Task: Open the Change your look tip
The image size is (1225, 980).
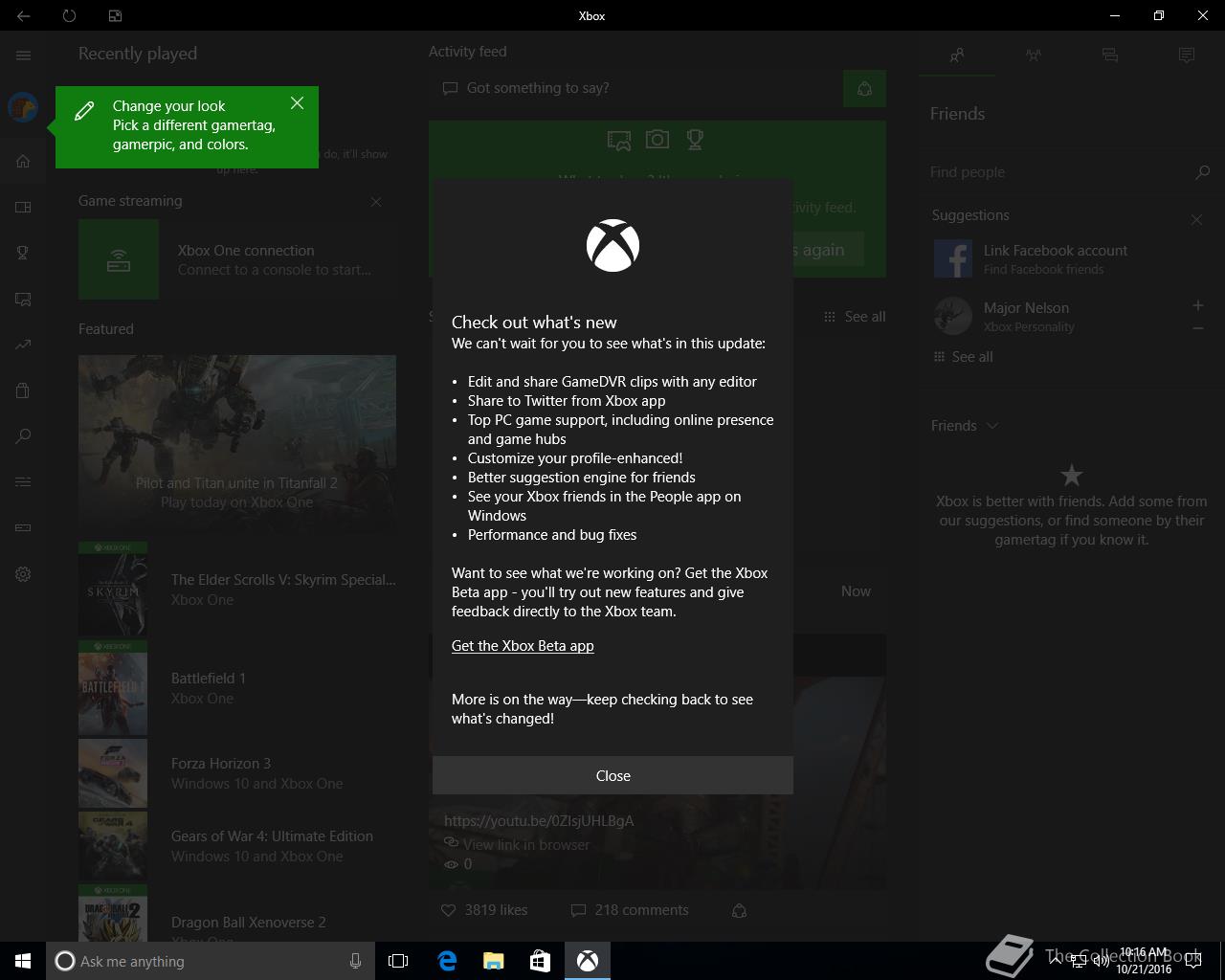Action: (x=187, y=127)
